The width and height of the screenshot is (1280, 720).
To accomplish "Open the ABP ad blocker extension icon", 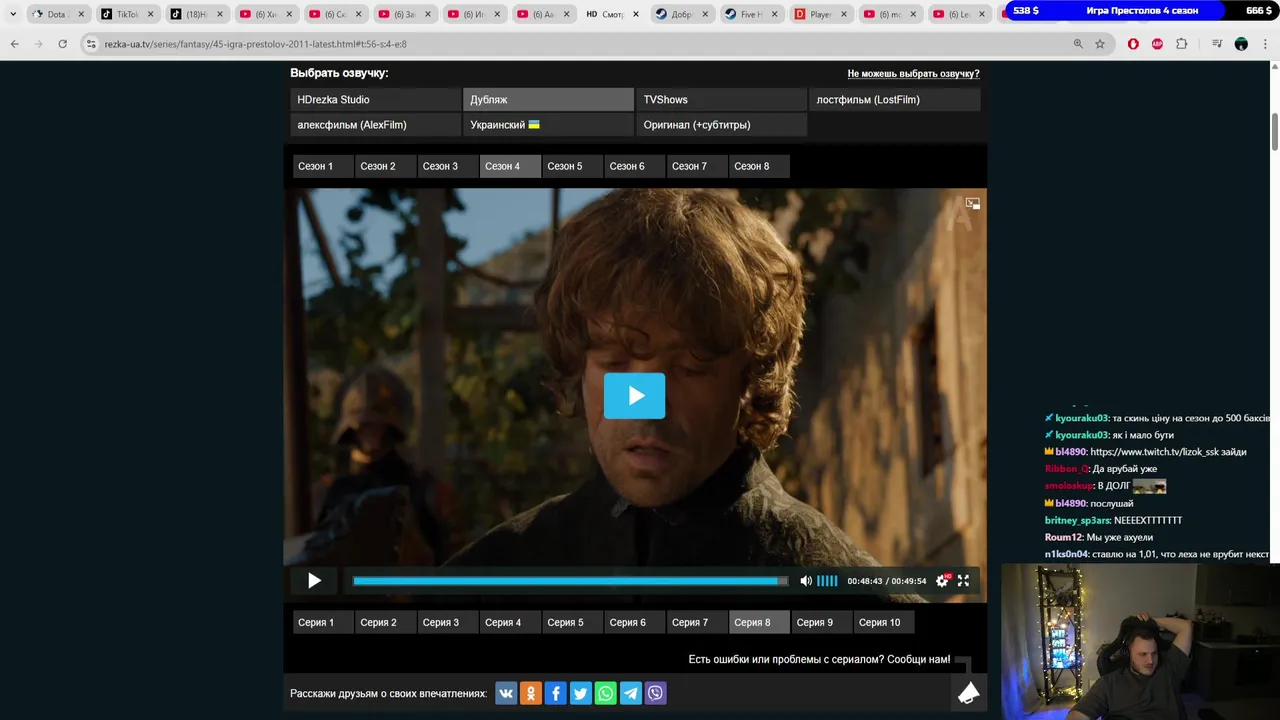I will pyautogui.click(x=1157, y=44).
